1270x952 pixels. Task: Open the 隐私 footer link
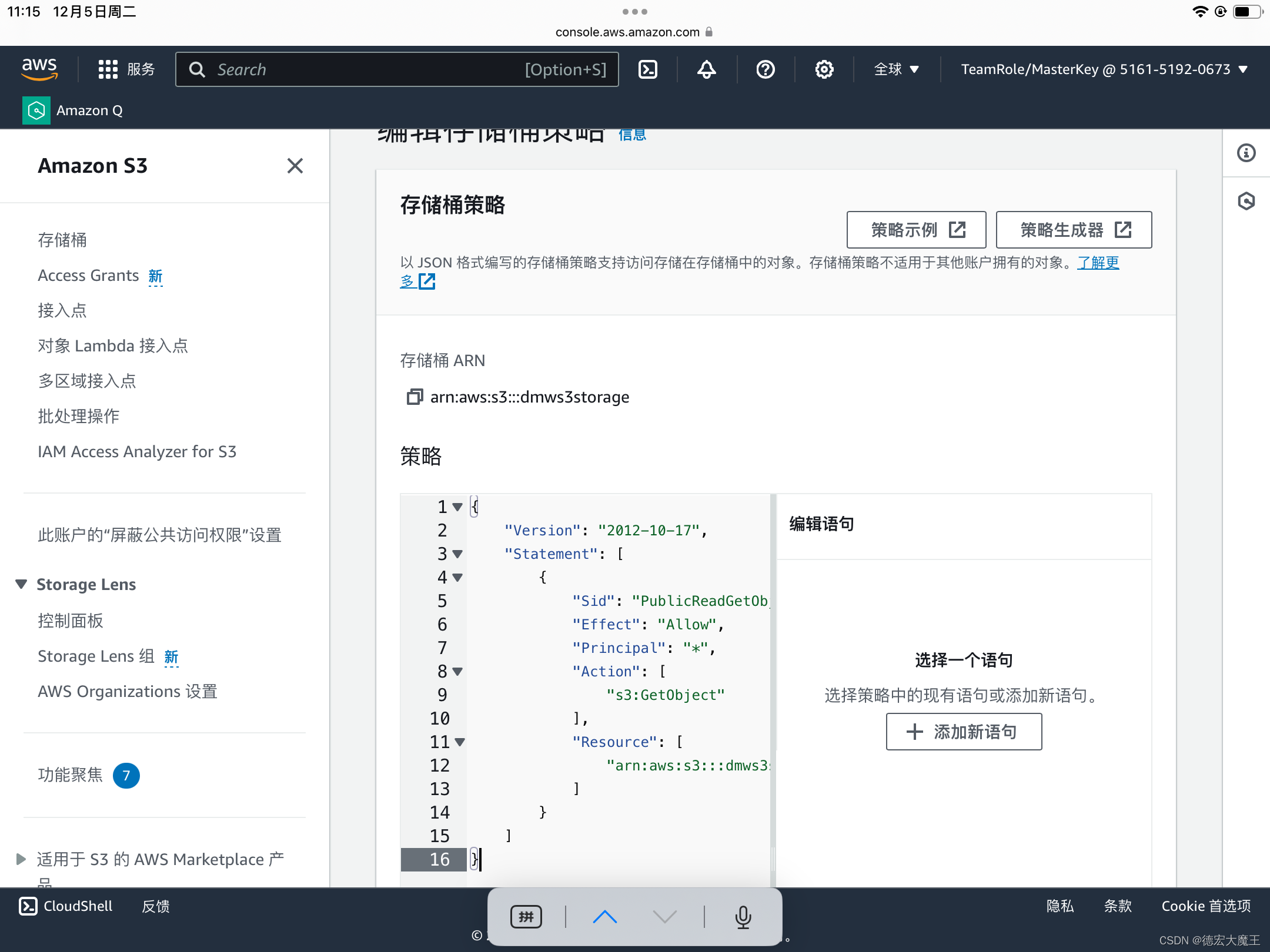(1060, 906)
